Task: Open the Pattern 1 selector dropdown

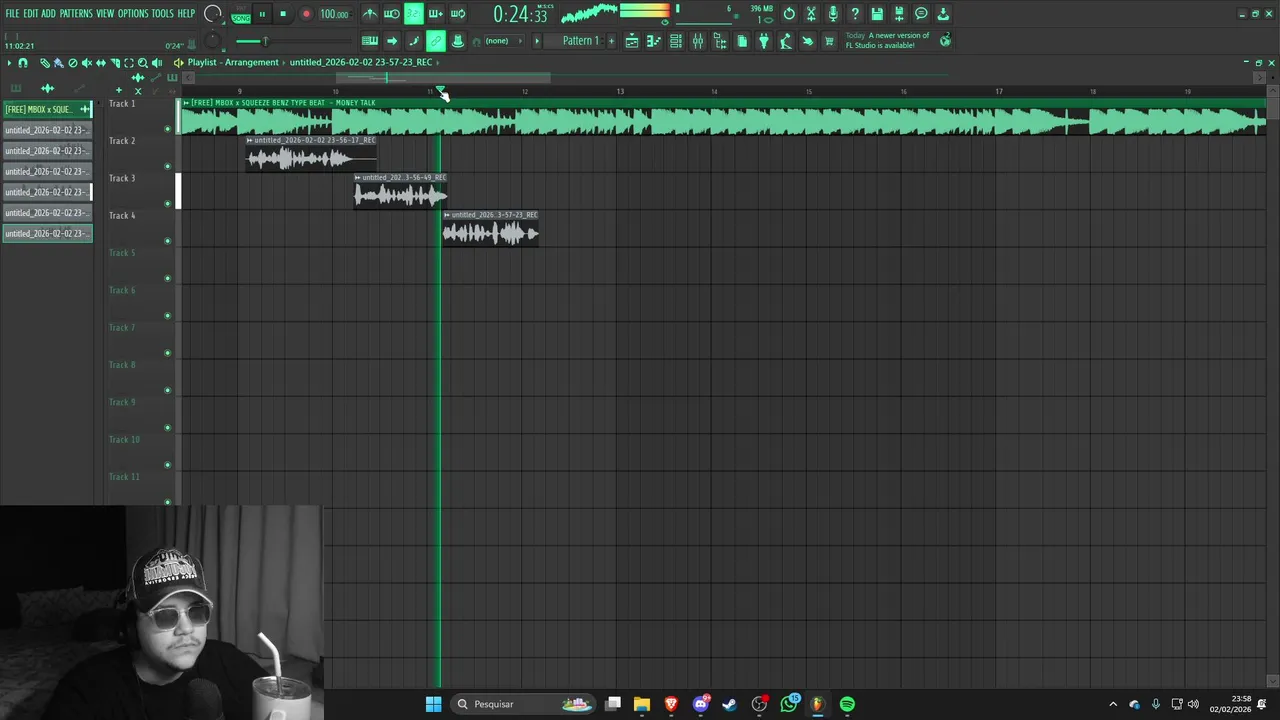Action: click(580, 41)
